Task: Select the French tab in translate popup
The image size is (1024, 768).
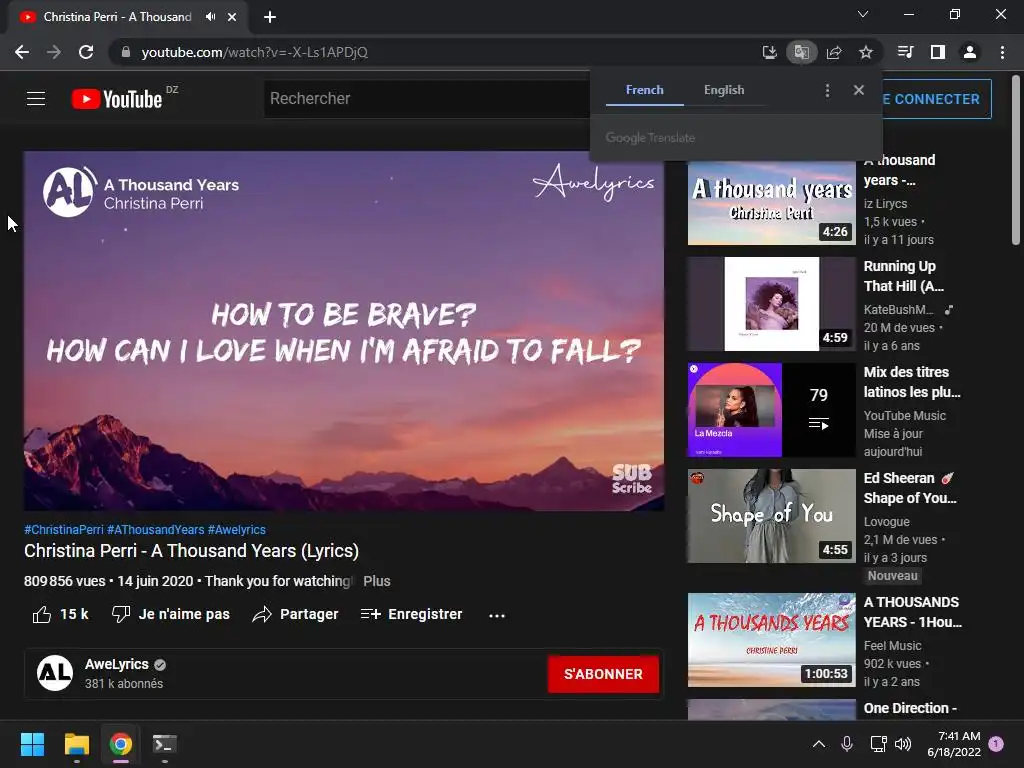Action: pos(645,90)
